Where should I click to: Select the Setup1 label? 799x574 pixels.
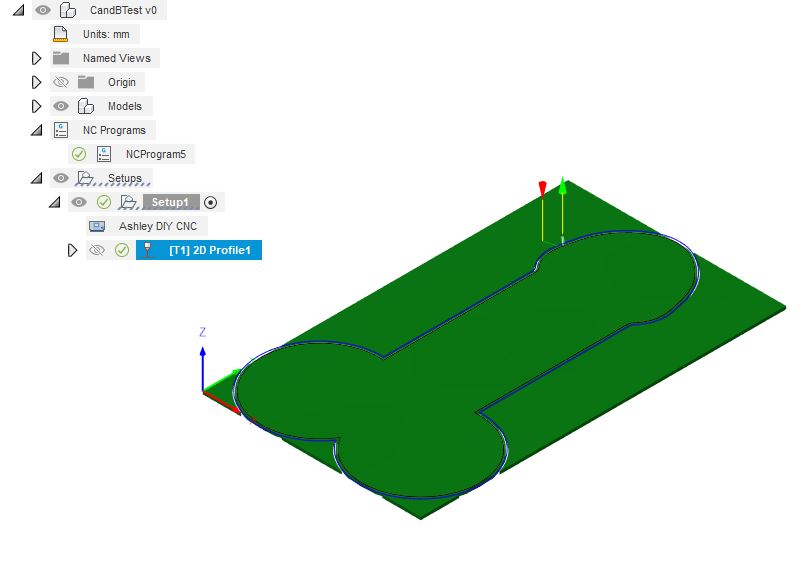[x=171, y=202]
